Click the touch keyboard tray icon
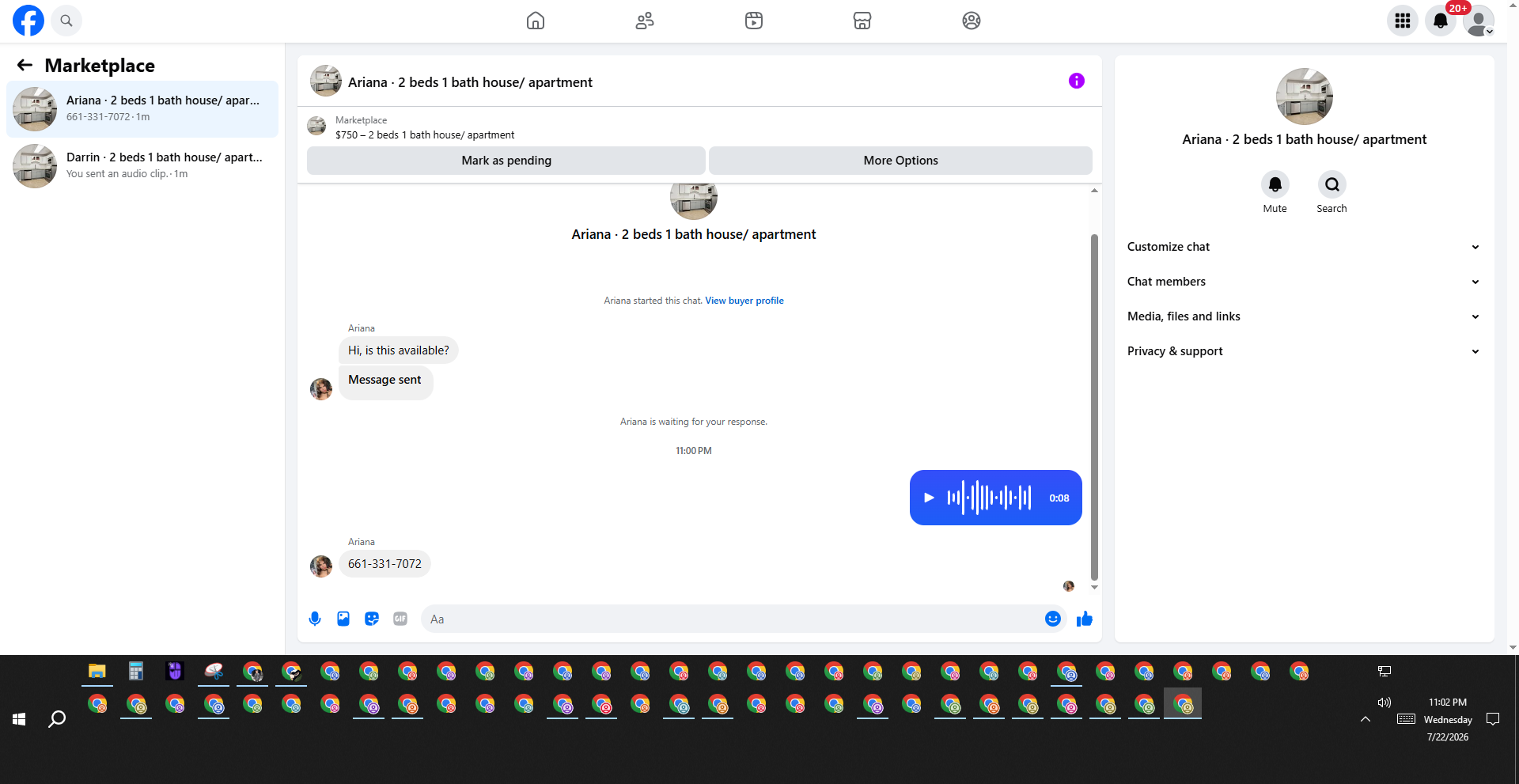The image size is (1519, 784). pyautogui.click(x=1406, y=719)
